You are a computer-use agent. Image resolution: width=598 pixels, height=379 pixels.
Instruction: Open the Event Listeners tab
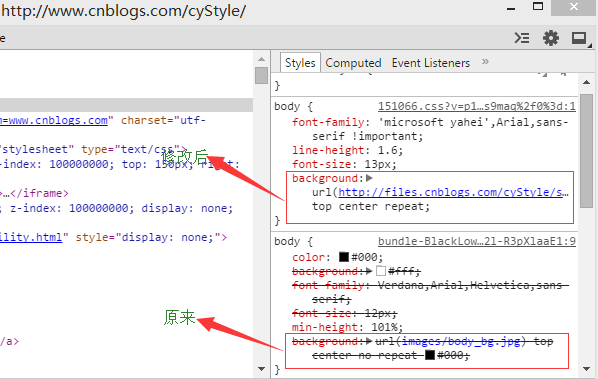point(431,63)
